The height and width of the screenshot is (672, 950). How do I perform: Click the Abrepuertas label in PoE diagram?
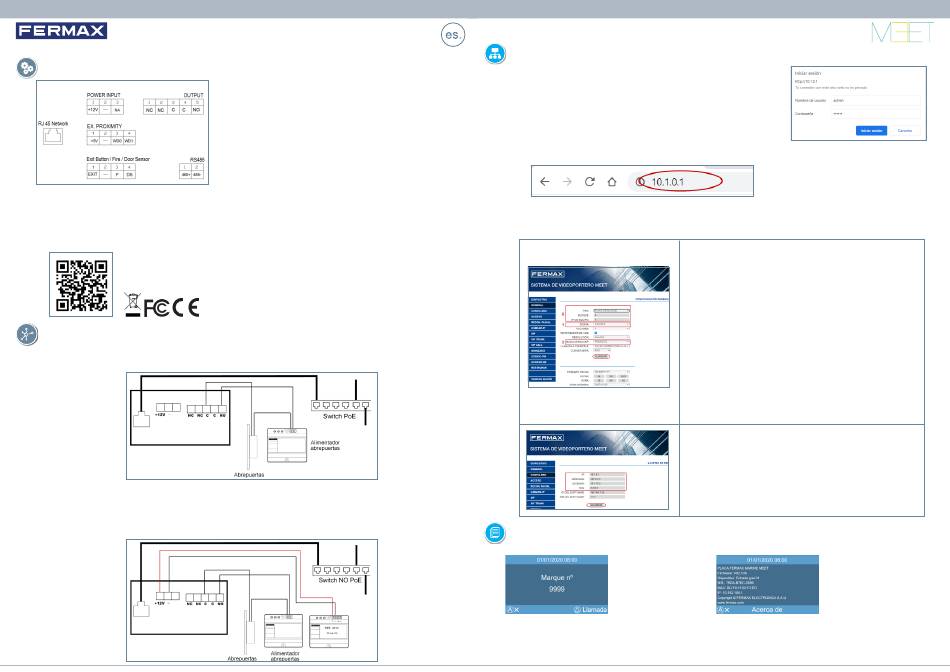click(x=249, y=475)
